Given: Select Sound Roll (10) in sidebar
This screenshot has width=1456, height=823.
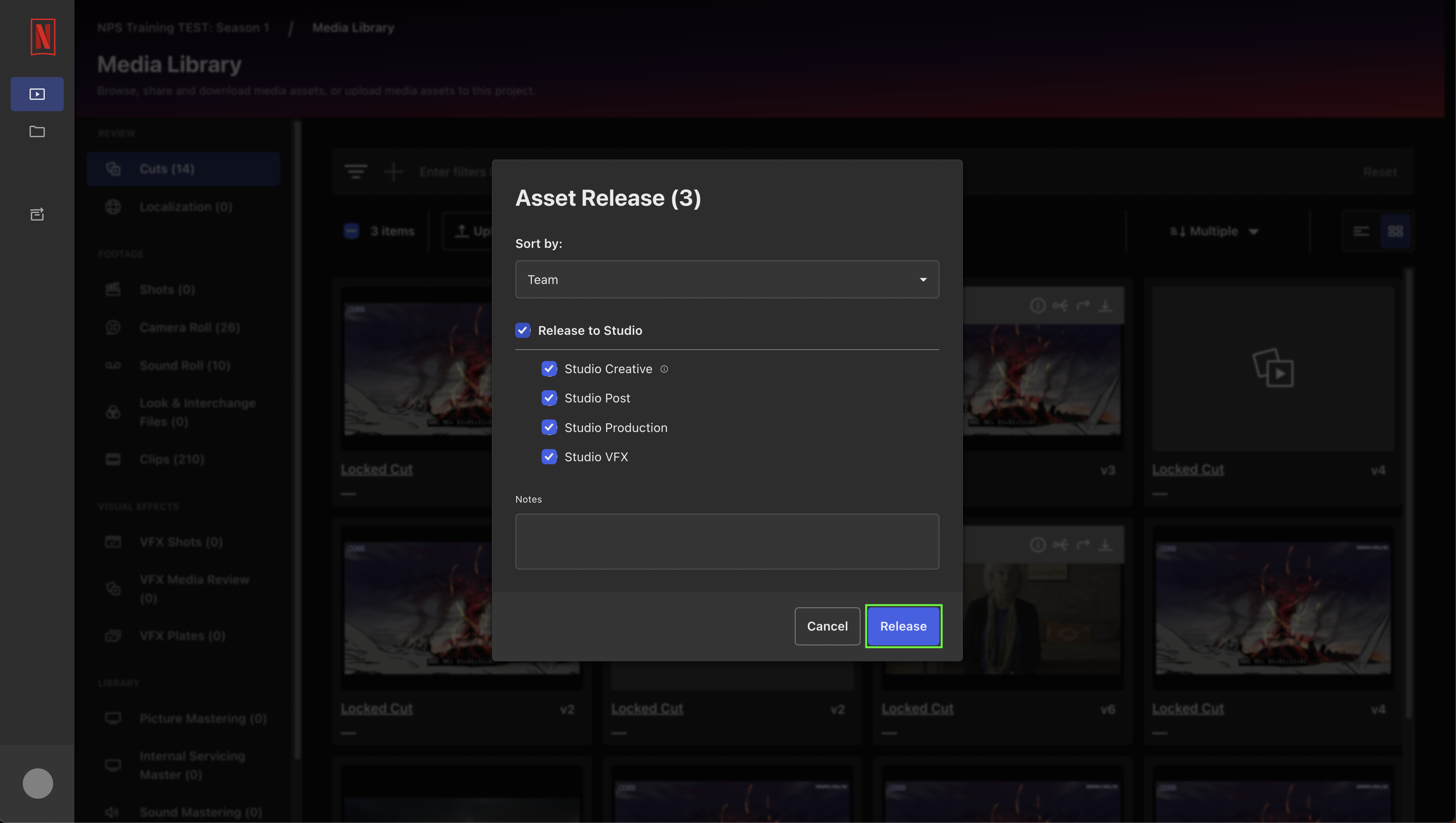Looking at the screenshot, I should [x=183, y=365].
